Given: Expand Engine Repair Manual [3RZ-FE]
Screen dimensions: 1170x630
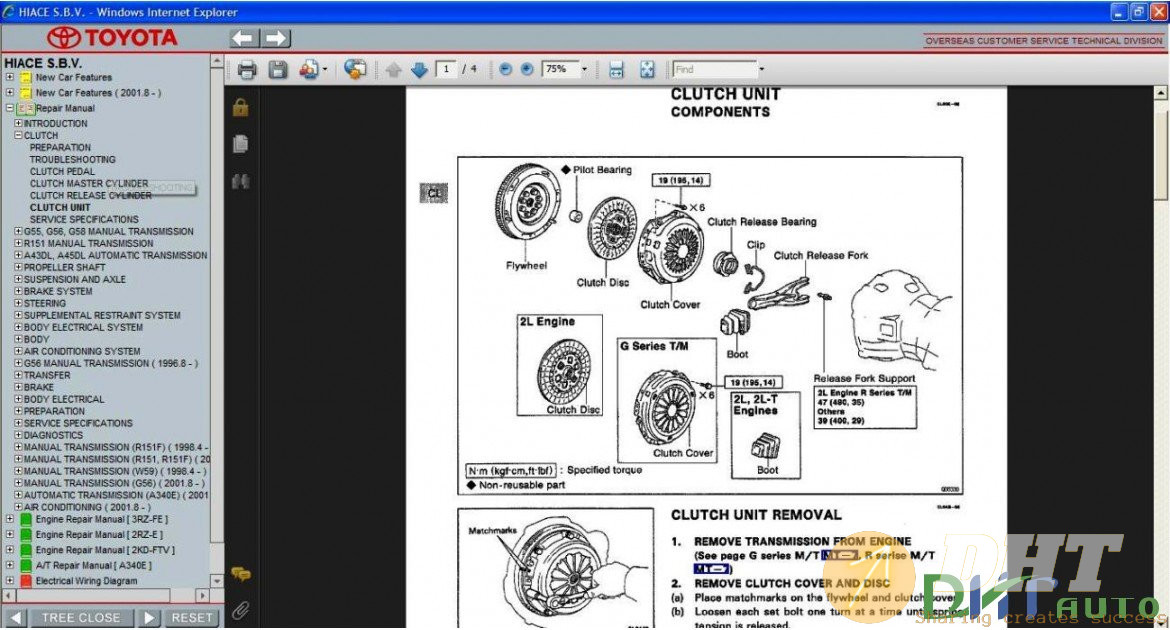Looking at the screenshot, I should pos(10,519).
